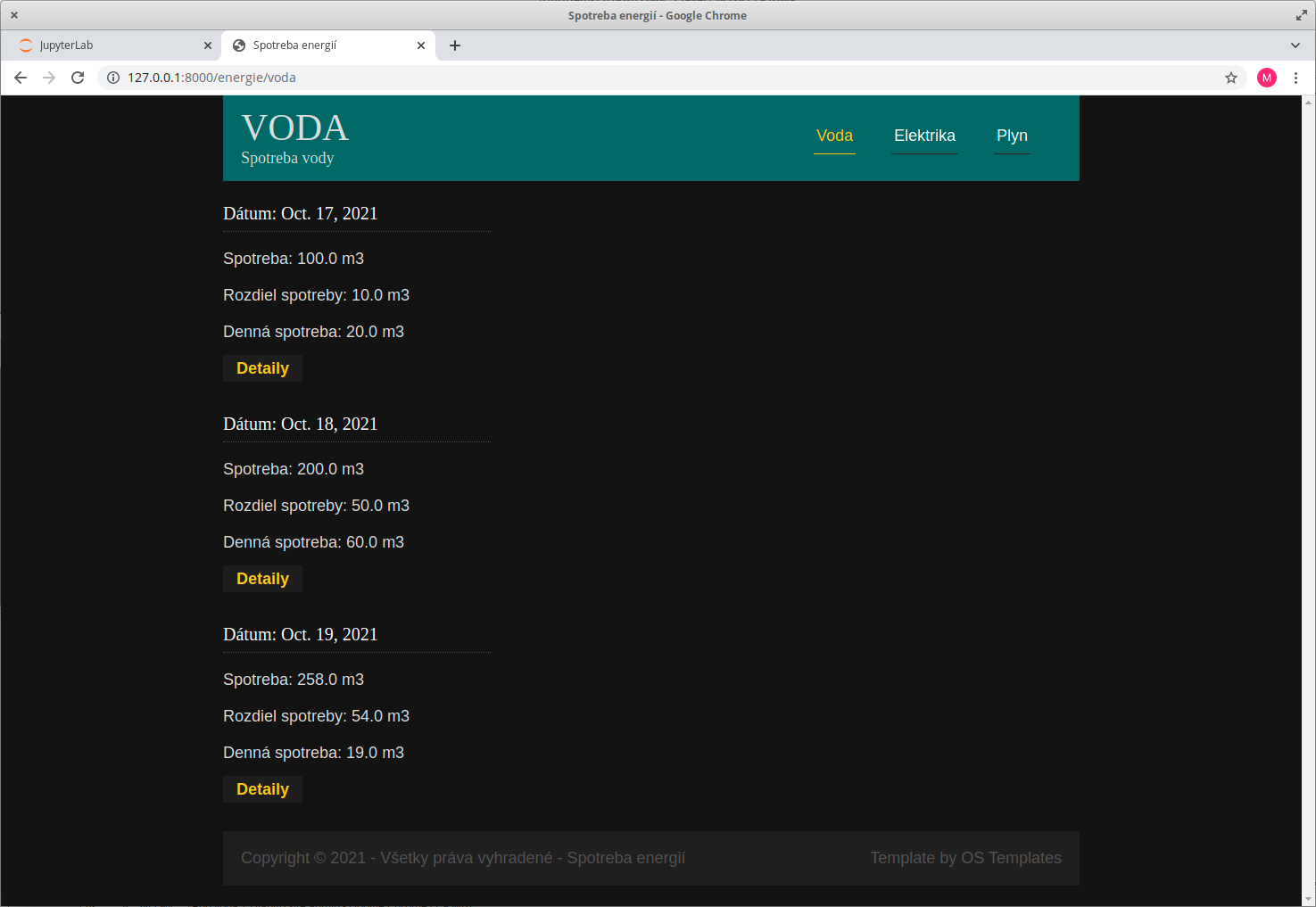The image size is (1316, 907).
Task: Open Detaily for Oct. 18, 2021
Action: coord(262,579)
